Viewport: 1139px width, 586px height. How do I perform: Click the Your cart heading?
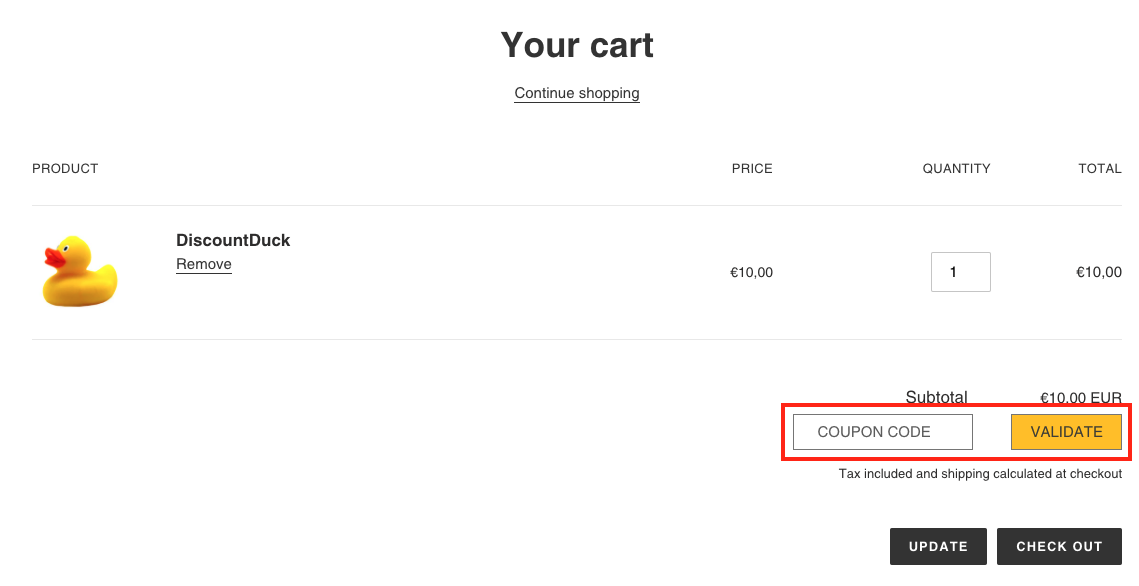[577, 45]
